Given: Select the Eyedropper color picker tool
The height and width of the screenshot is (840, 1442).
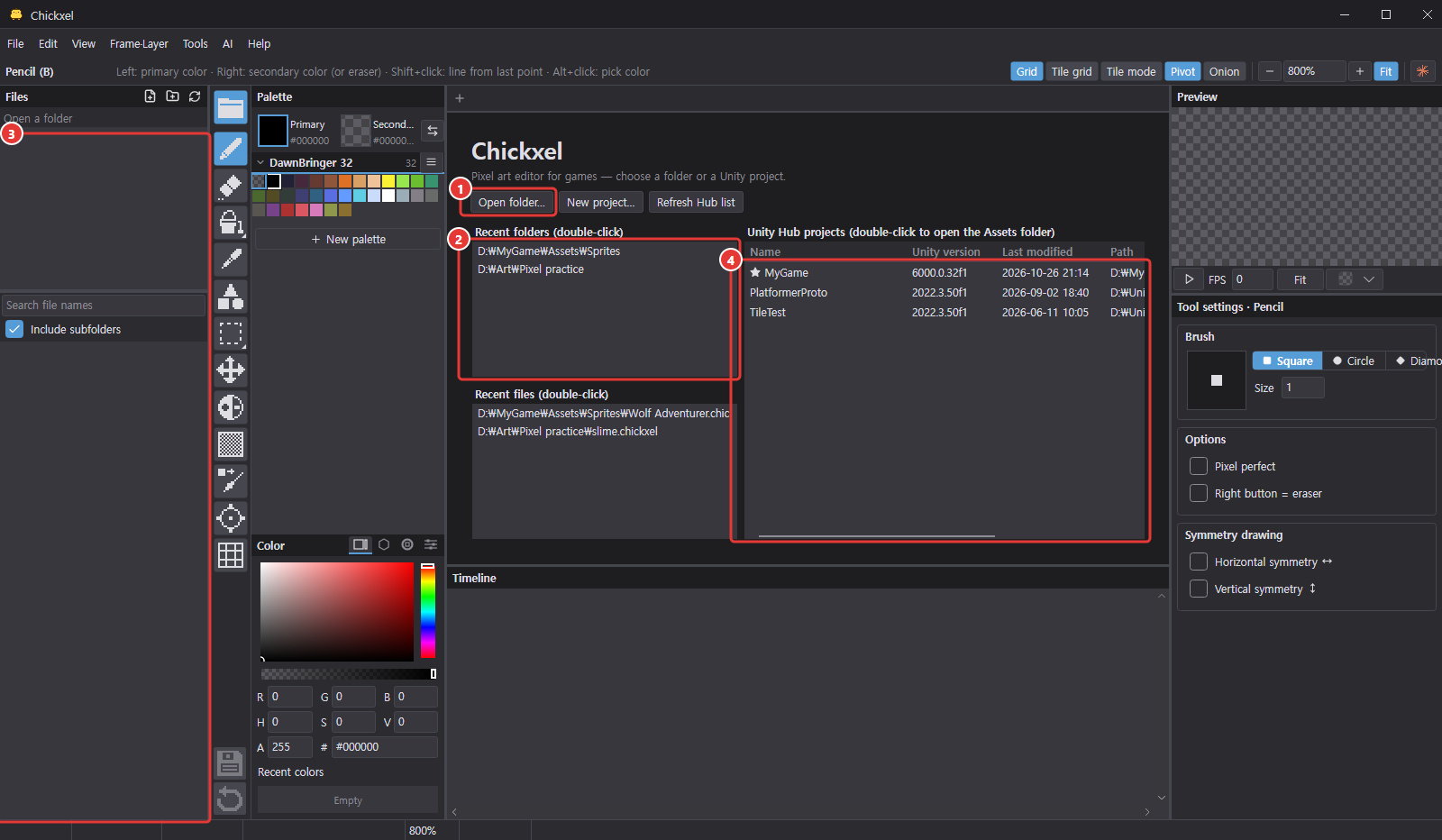Looking at the screenshot, I should coord(231,260).
